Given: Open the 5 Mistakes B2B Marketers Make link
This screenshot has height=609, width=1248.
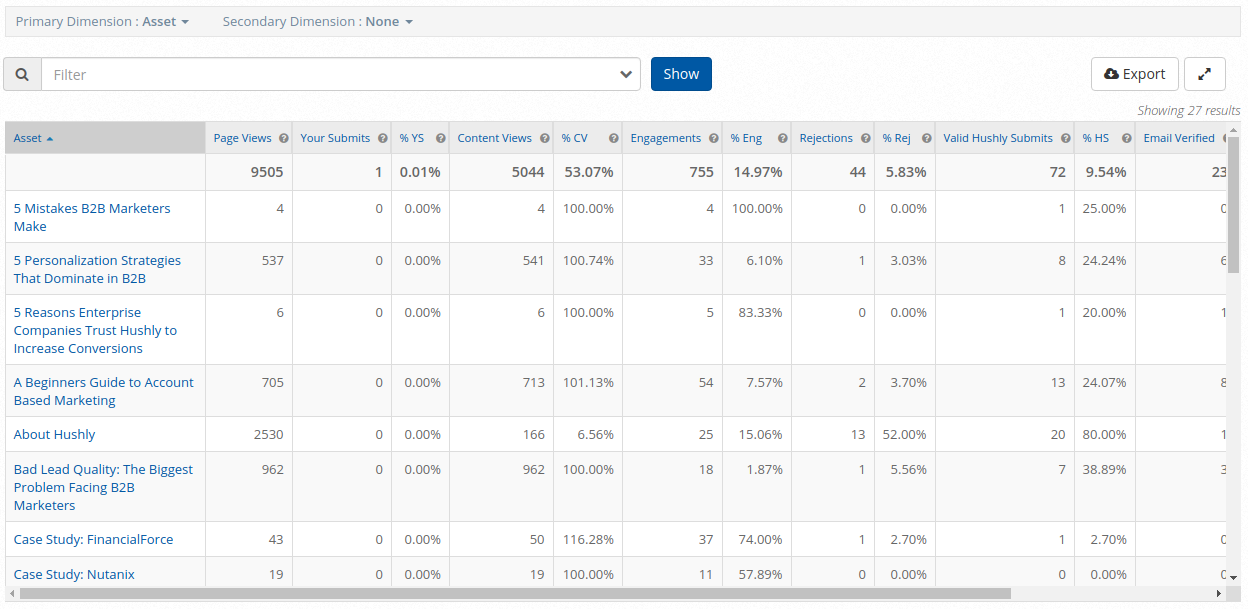Looking at the screenshot, I should pos(92,217).
